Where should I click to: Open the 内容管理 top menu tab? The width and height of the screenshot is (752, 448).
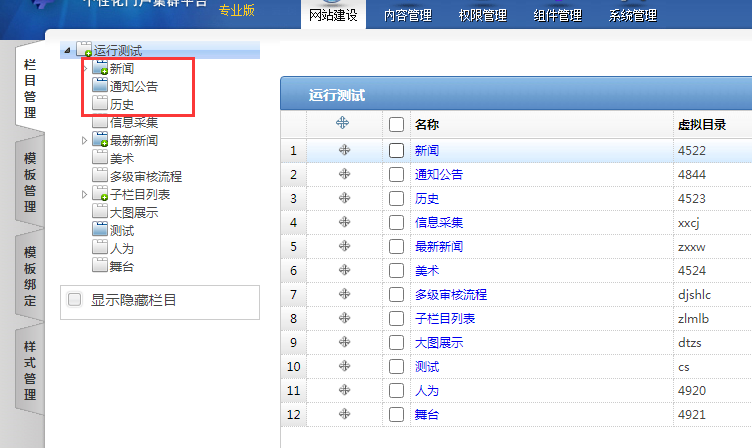pos(406,15)
